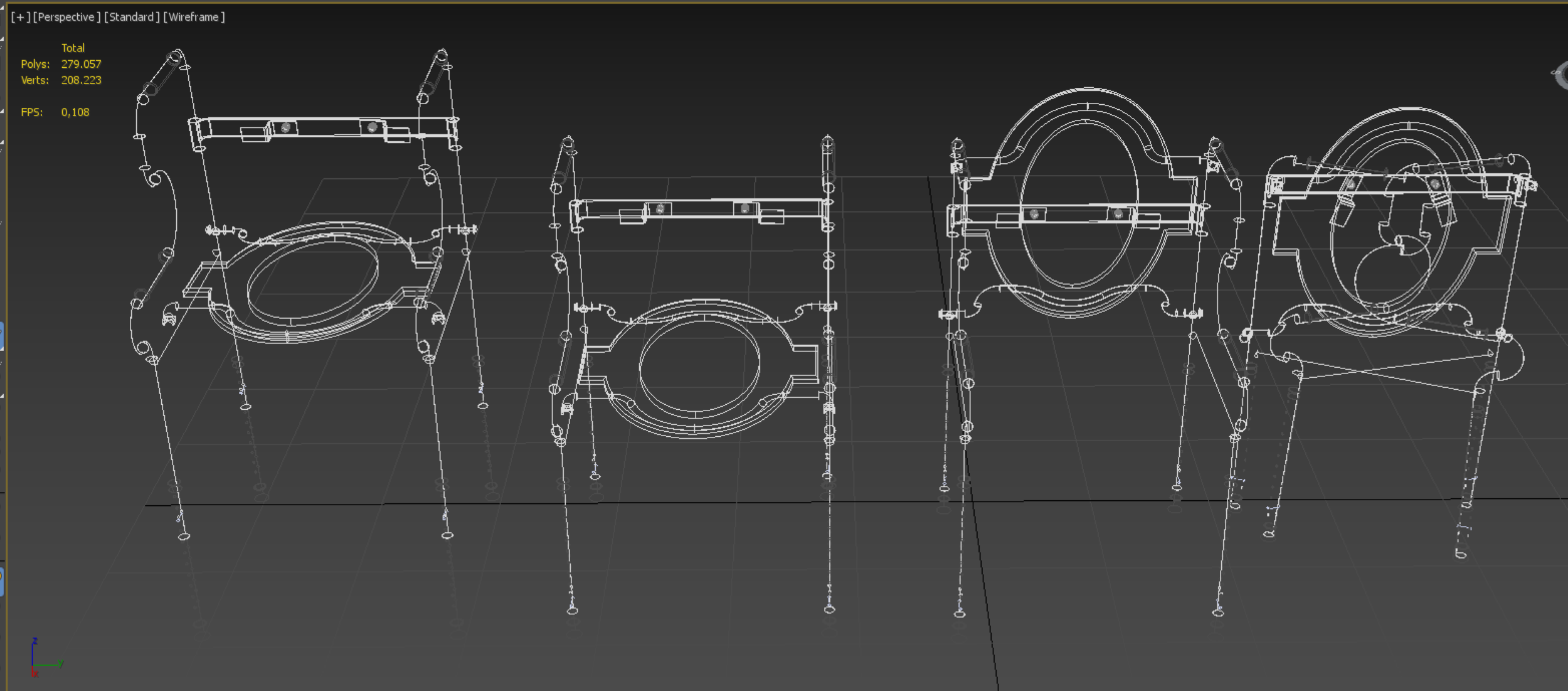Click the Polys count value 279.057

81,64
